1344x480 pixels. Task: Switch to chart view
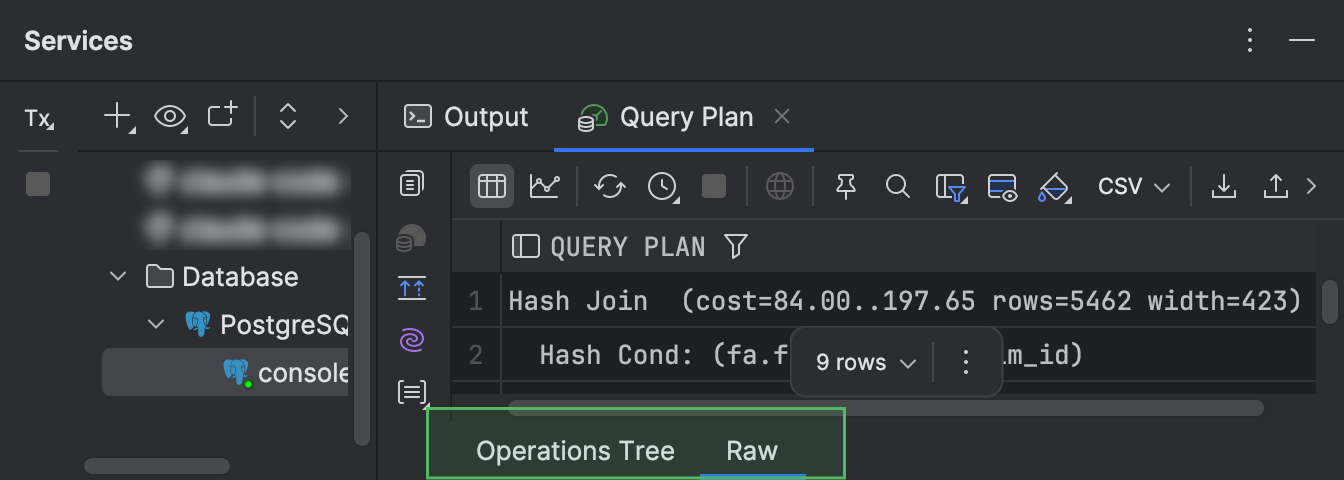coord(545,186)
